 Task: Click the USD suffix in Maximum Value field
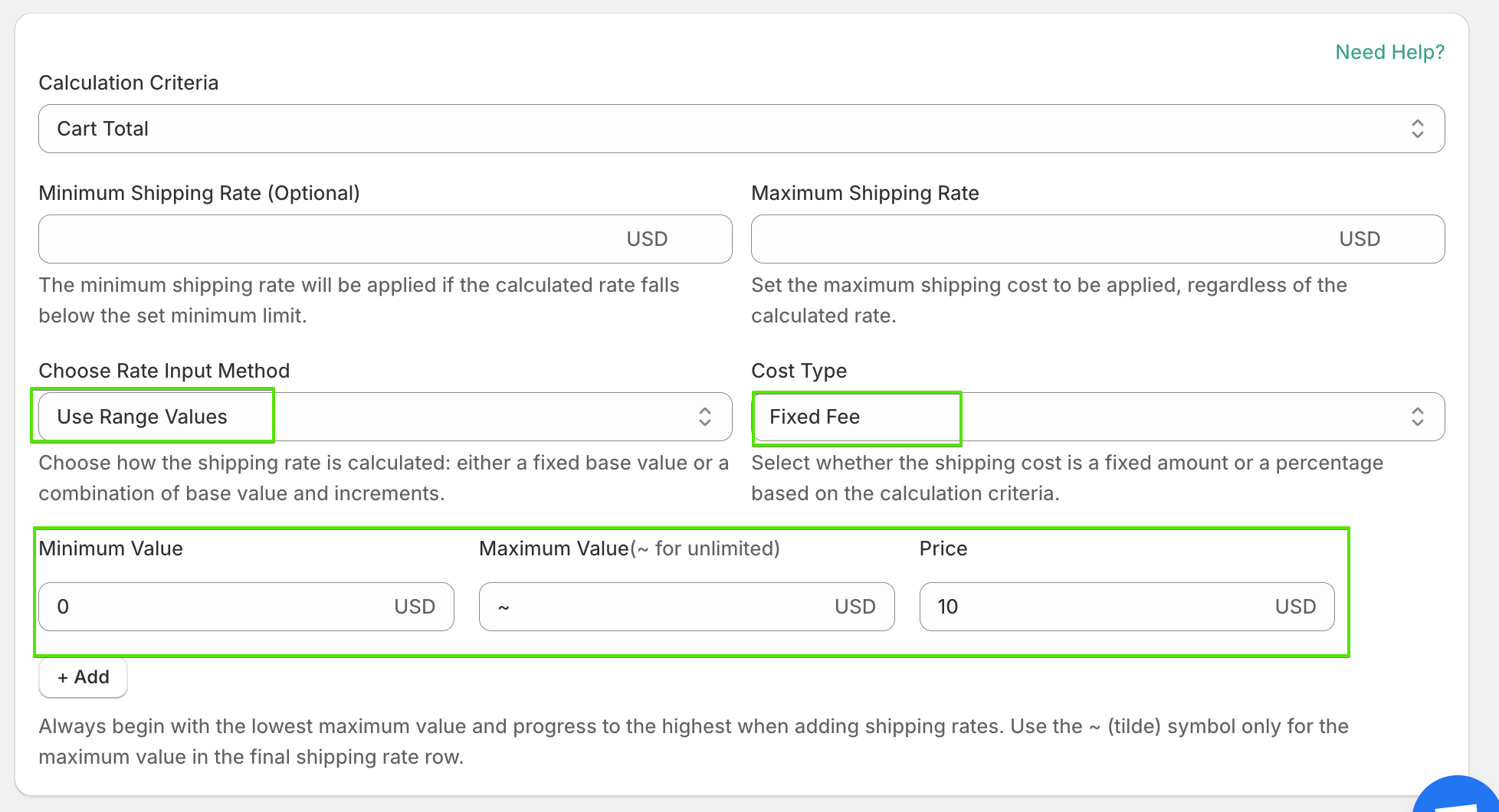pos(854,607)
